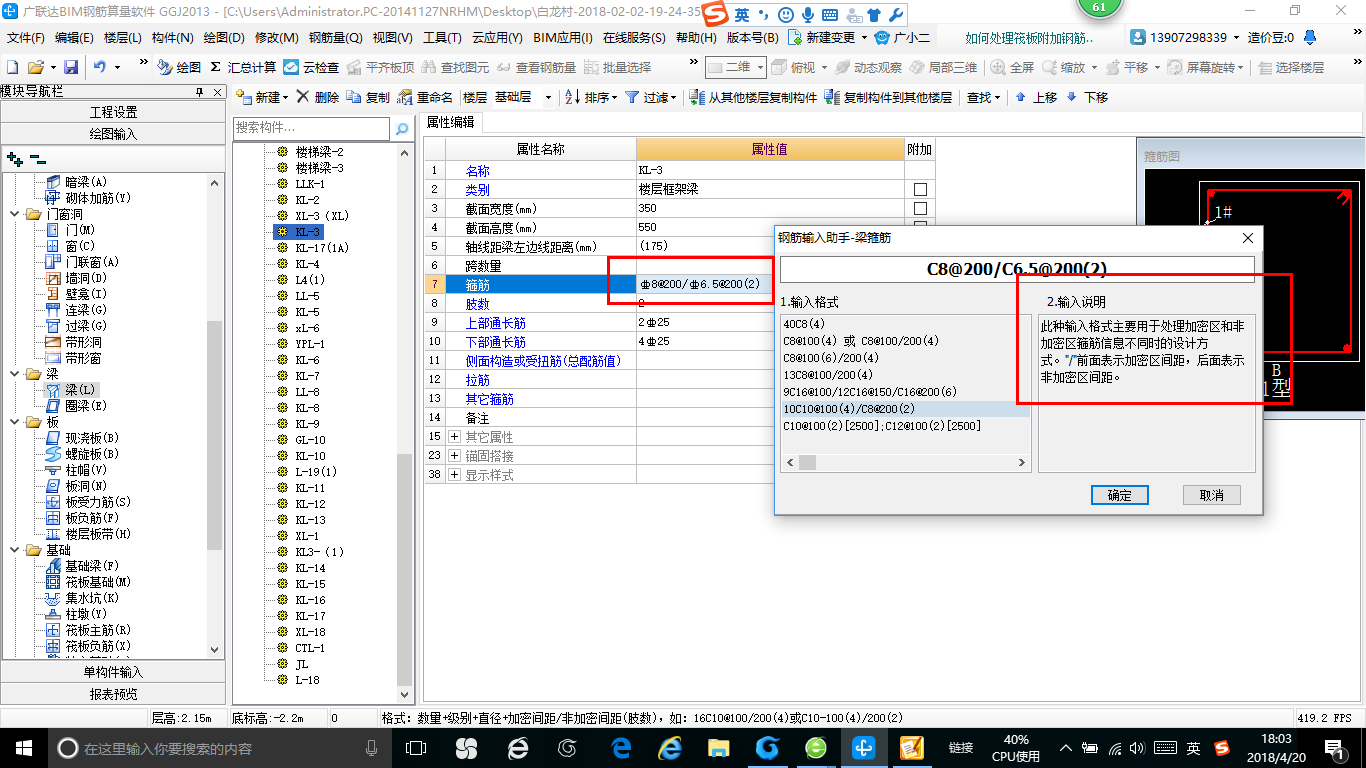Viewport: 1366px width, 768px height.
Task: Open the 文件(F) menu
Action: (x=26, y=37)
